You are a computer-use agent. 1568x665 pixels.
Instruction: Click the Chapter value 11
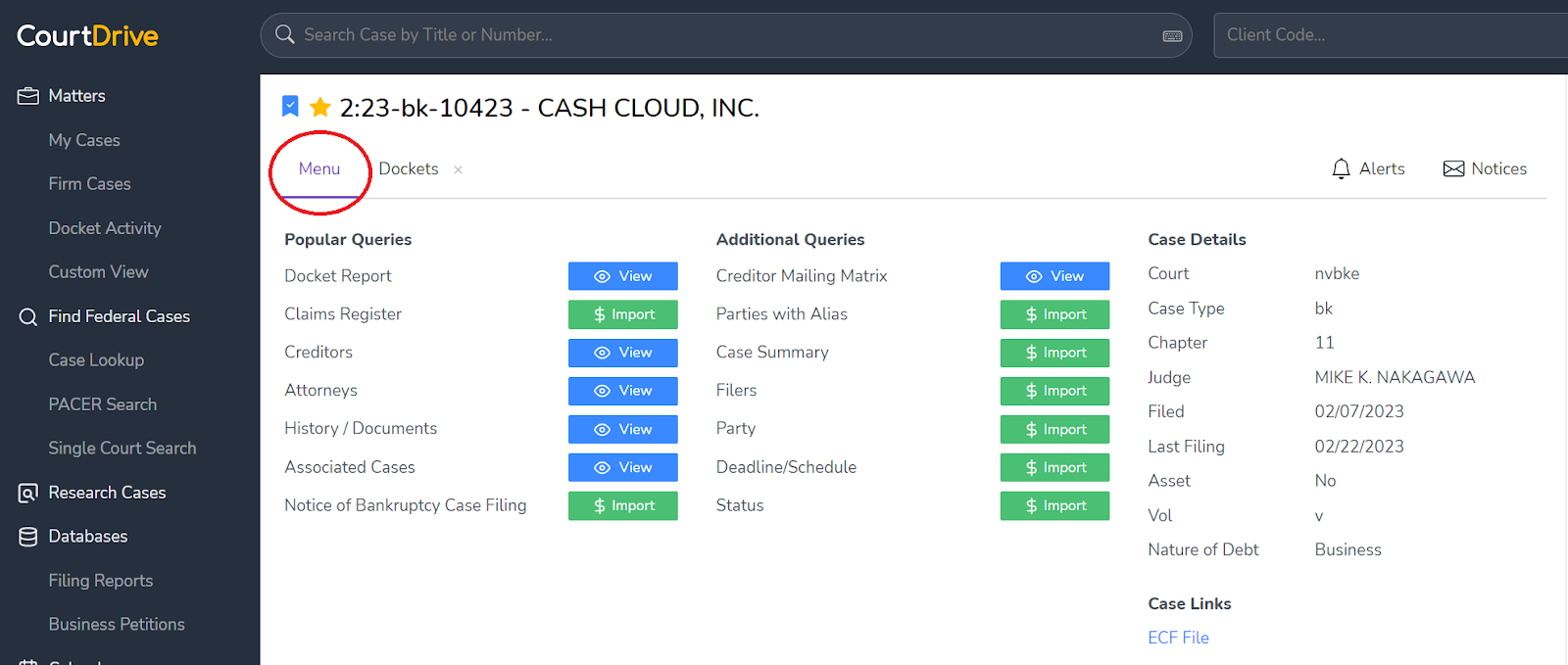[x=1324, y=343]
